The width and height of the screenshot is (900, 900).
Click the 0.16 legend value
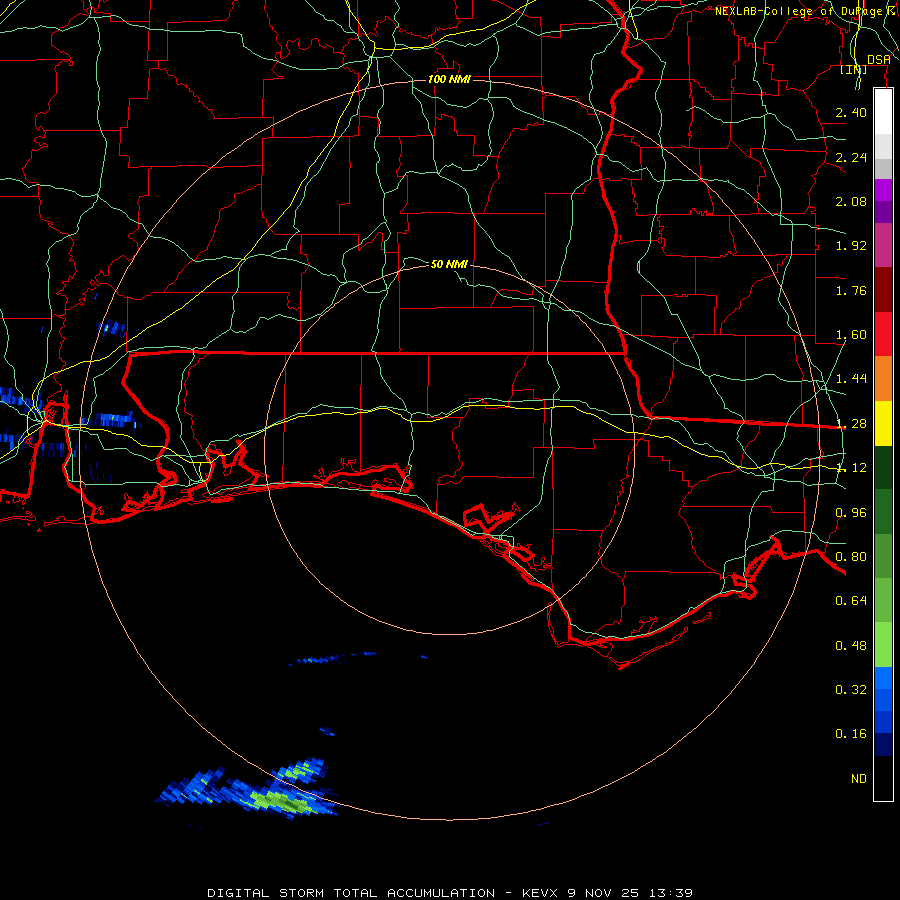tap(851, 734)
